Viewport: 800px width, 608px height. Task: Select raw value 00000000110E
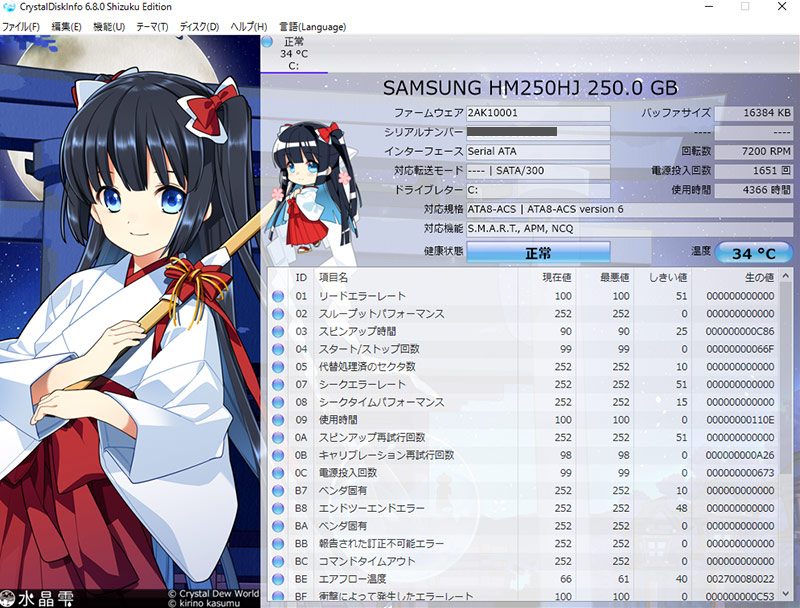click(740, 420)
